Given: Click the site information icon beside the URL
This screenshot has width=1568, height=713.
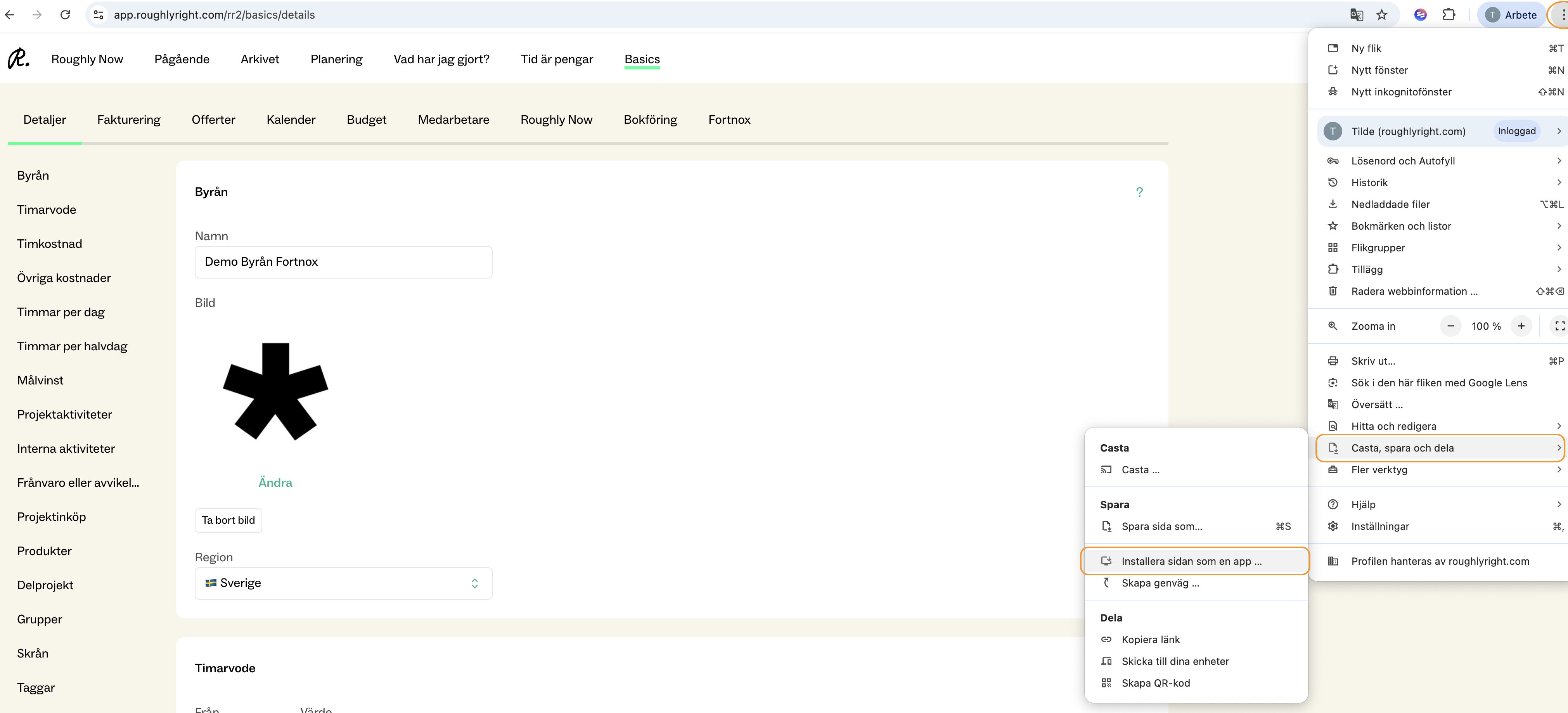Looking at the screenshot, I should (99, 15).
